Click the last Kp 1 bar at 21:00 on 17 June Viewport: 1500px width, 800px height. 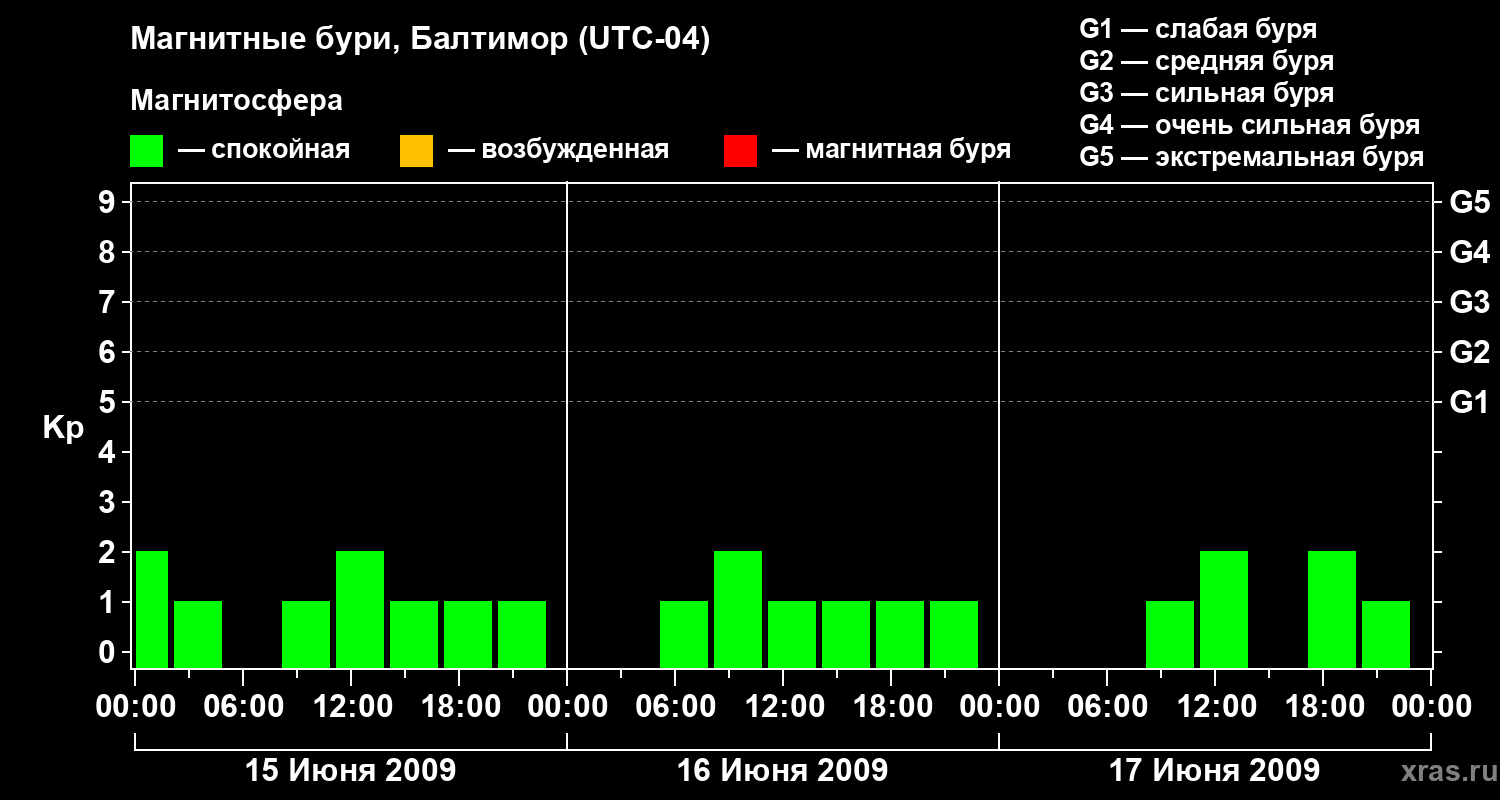tap(1386, 634)
